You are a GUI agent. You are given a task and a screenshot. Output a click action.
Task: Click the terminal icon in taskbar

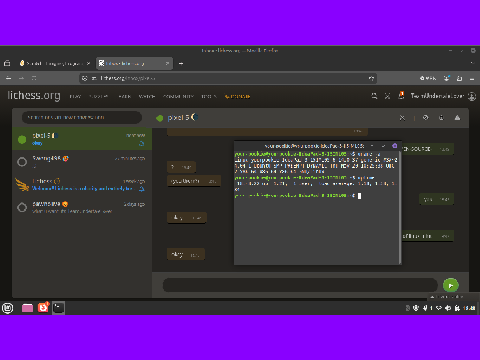[x=59, y=308]
